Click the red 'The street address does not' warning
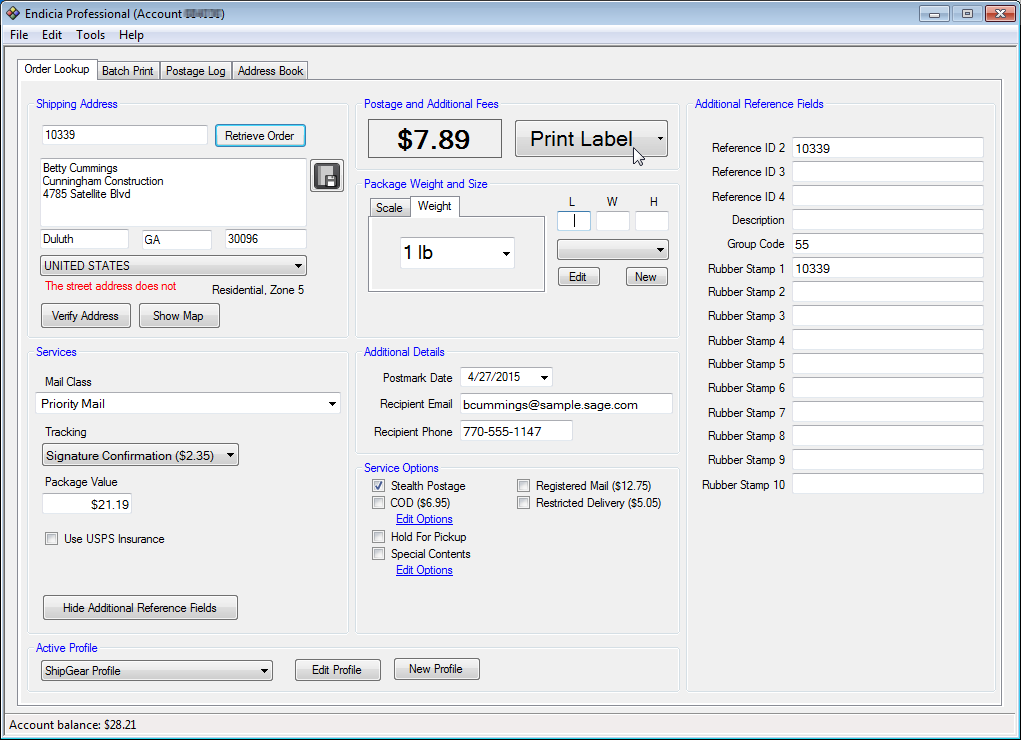 pyautogui.click(x=111, y=286)
